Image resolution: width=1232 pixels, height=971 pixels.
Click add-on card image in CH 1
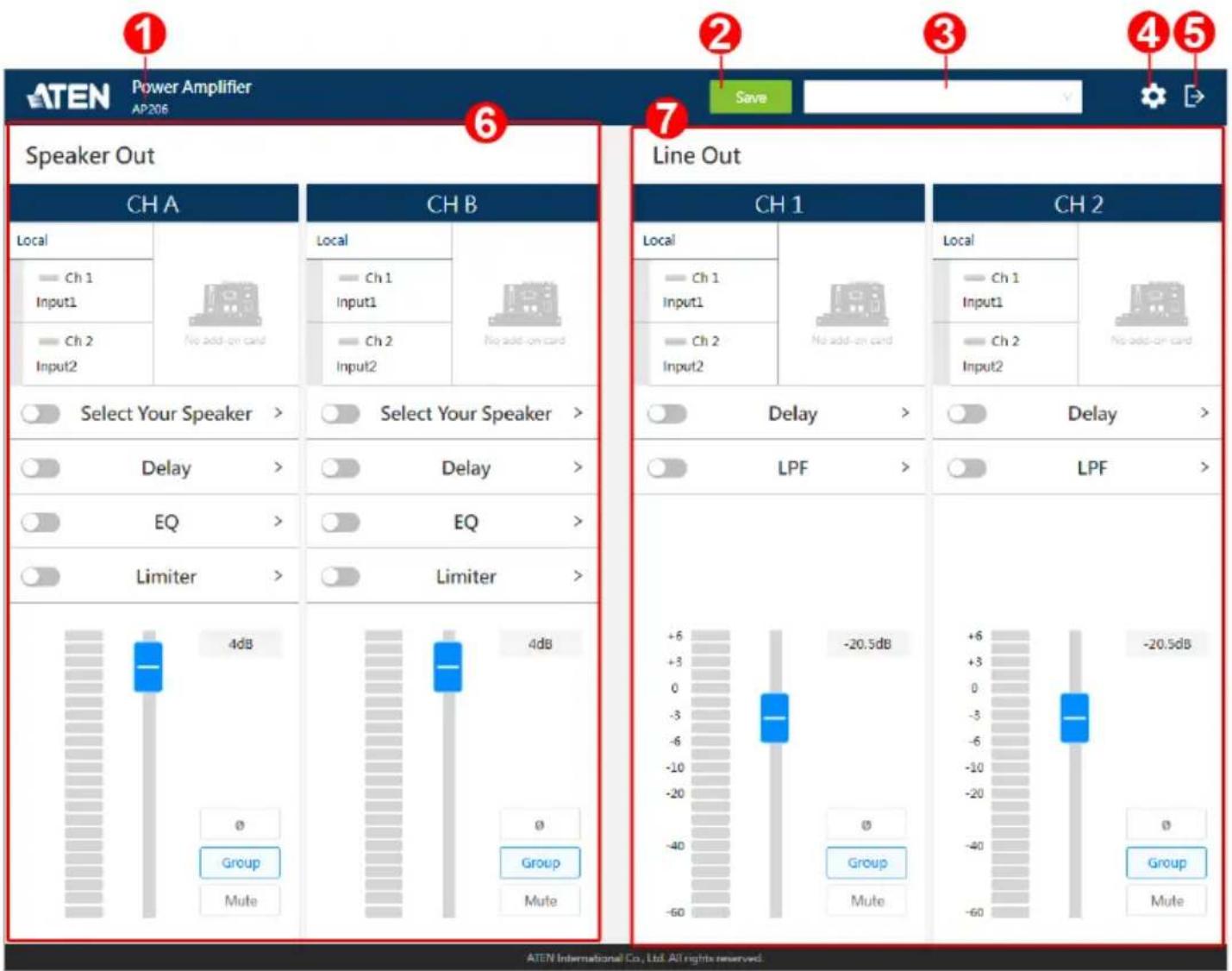[852, 304]
